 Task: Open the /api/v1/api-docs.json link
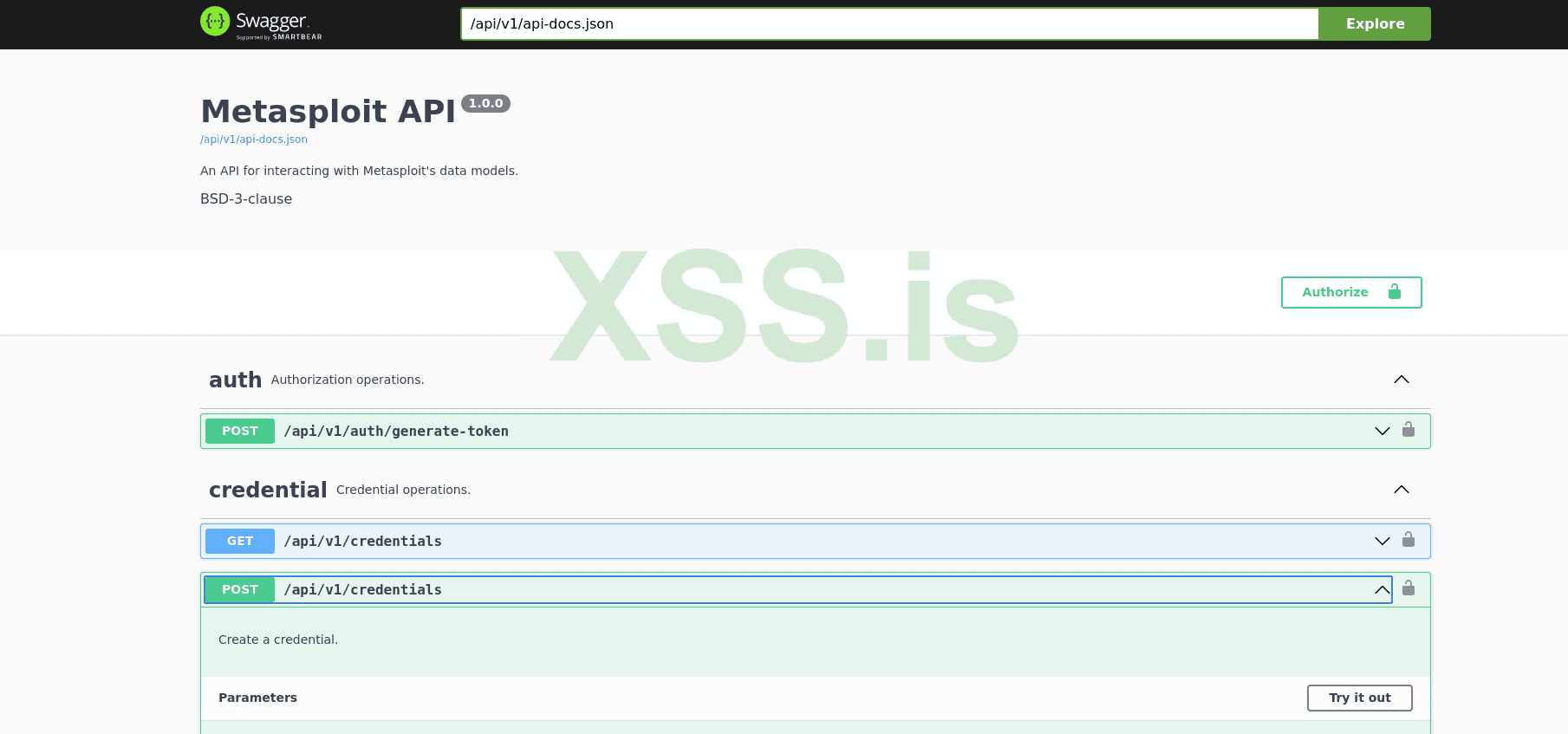(x=254, y=140)
